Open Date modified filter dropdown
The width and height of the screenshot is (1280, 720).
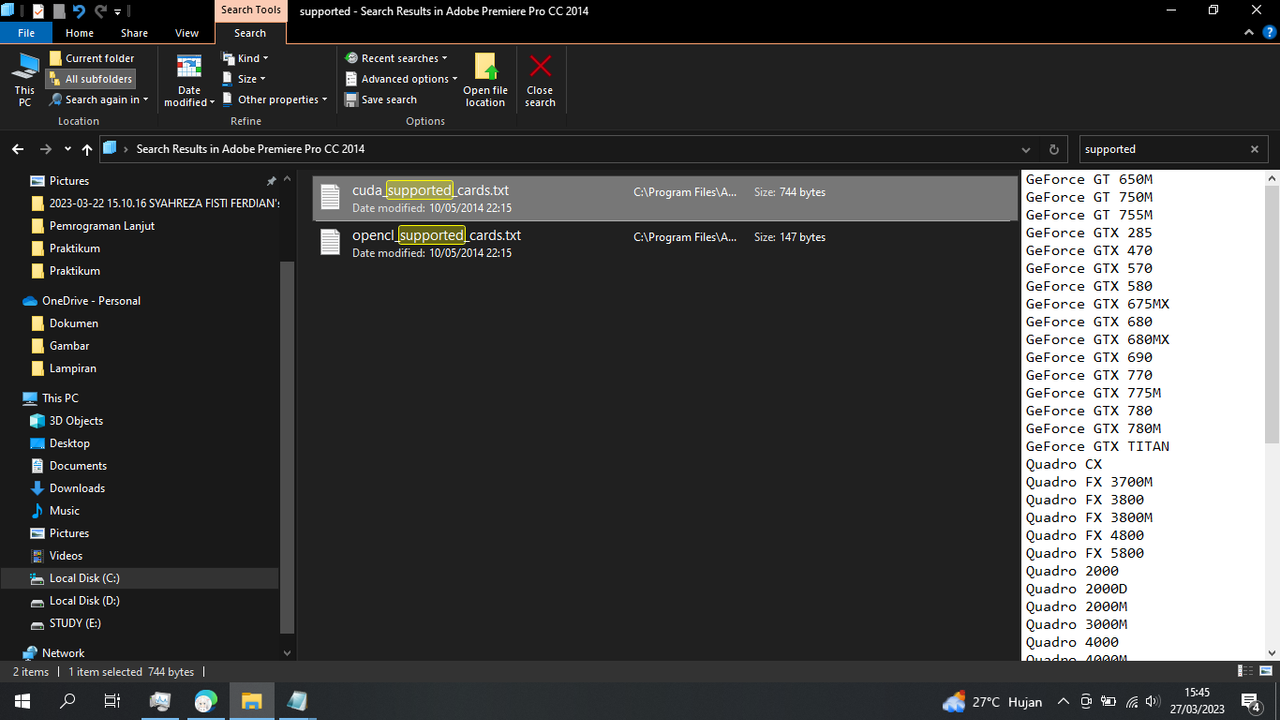click(189, 81)
